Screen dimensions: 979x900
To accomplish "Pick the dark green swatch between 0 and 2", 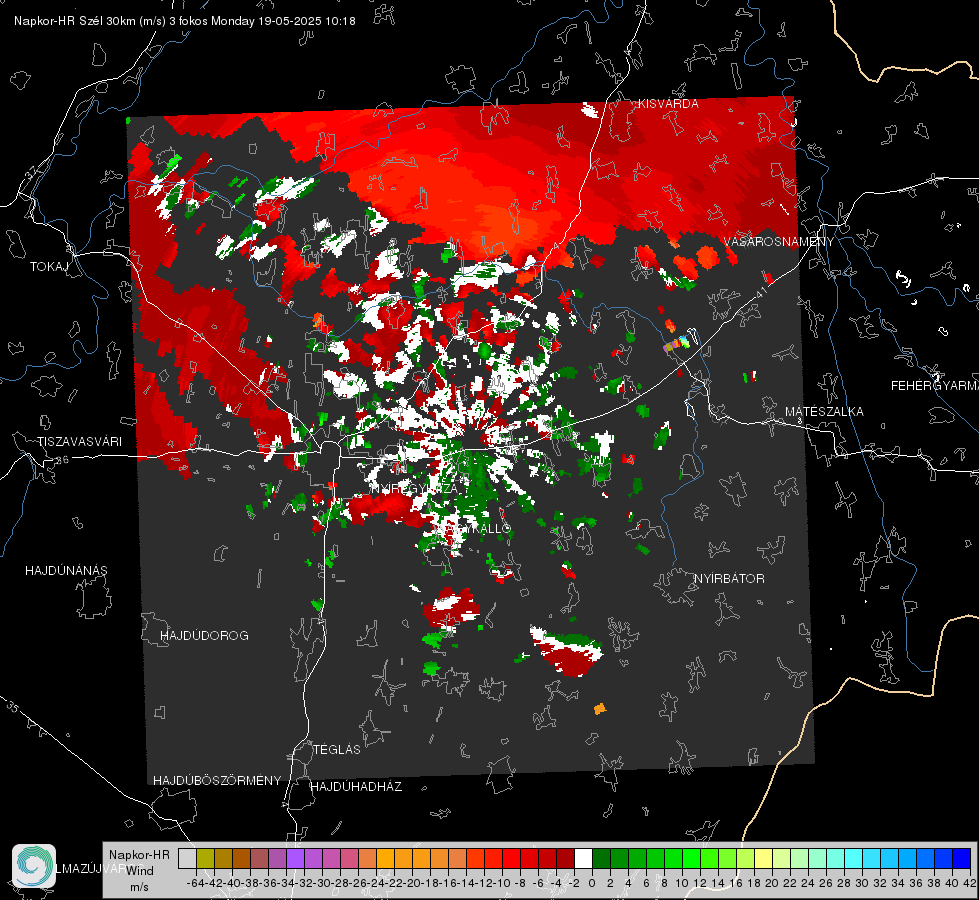I will [601, 858].
